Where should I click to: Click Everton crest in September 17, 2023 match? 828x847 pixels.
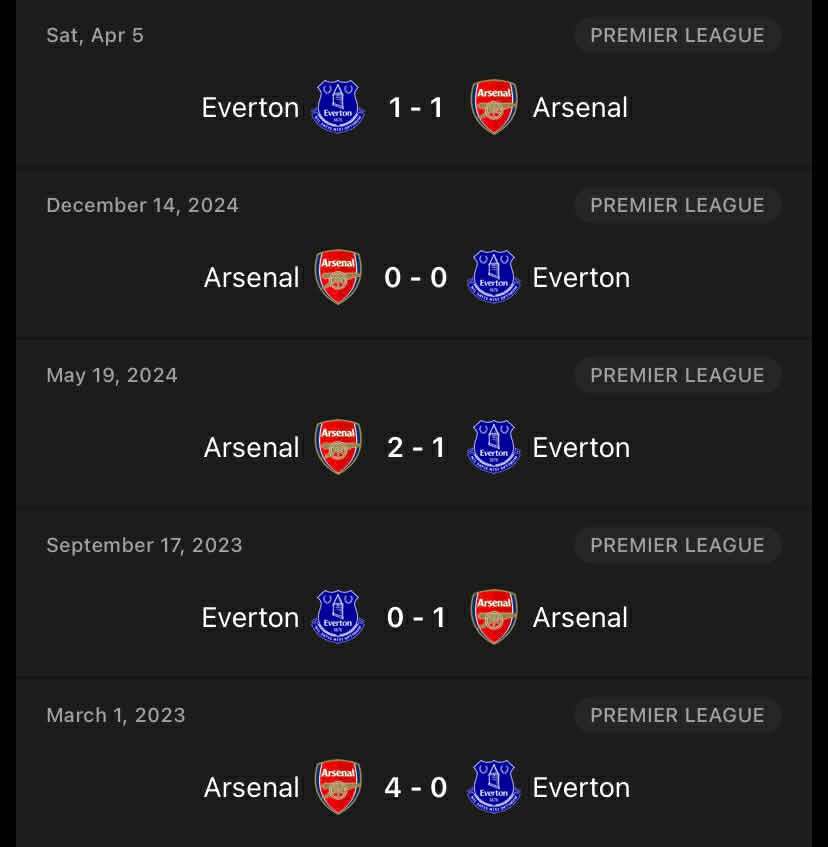[338, 617]
